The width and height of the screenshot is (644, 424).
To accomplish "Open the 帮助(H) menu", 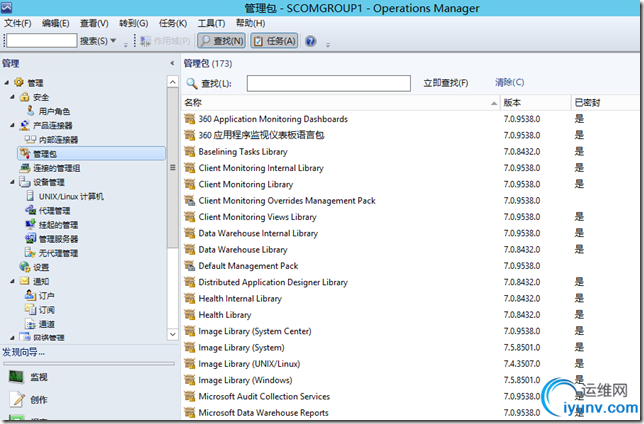I will (x=250, y=23).
